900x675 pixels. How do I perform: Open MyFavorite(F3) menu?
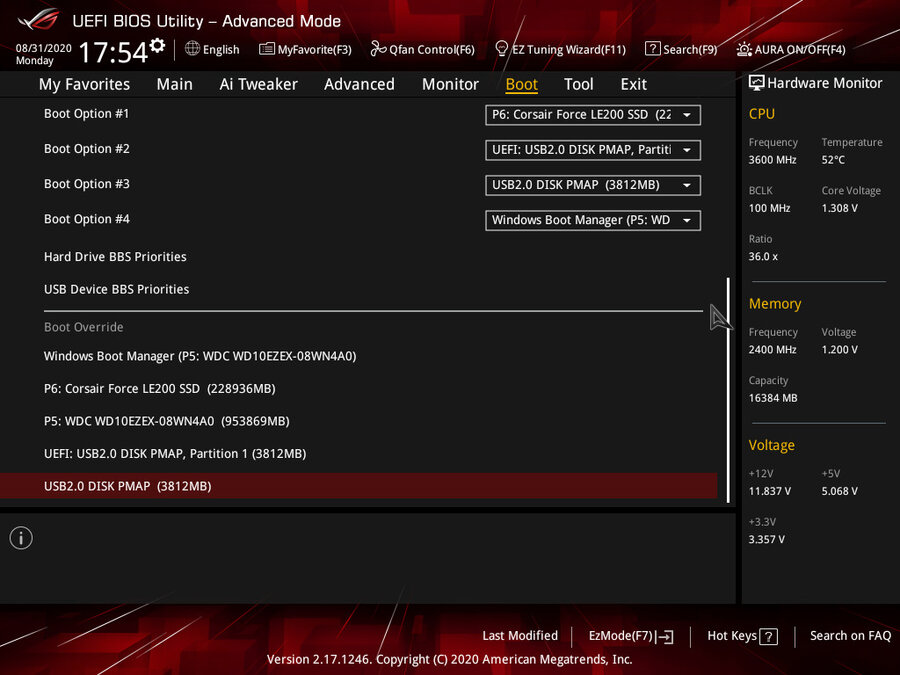click(305, 49)
